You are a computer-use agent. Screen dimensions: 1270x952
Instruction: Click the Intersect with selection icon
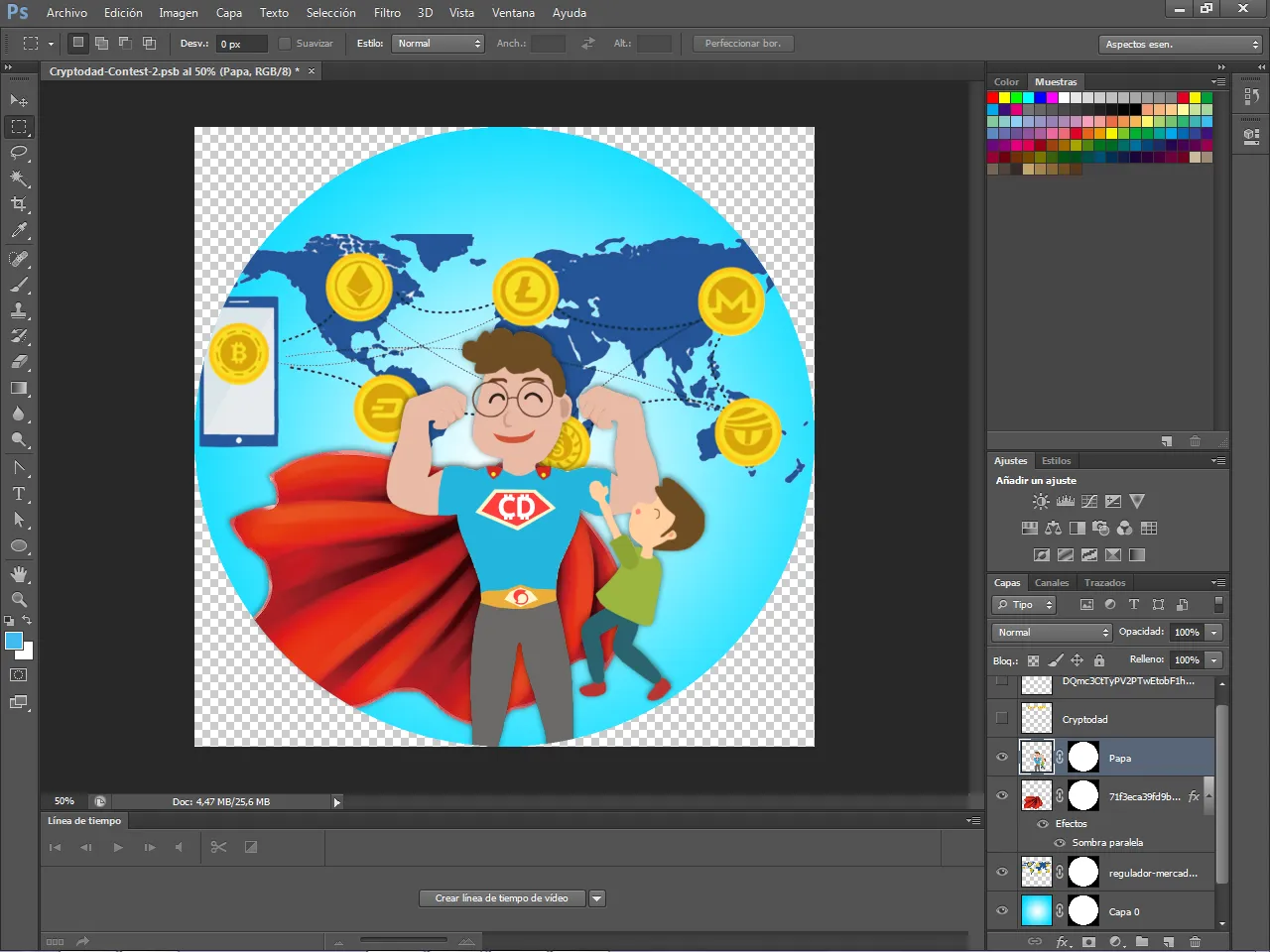[x=149, y=44]
